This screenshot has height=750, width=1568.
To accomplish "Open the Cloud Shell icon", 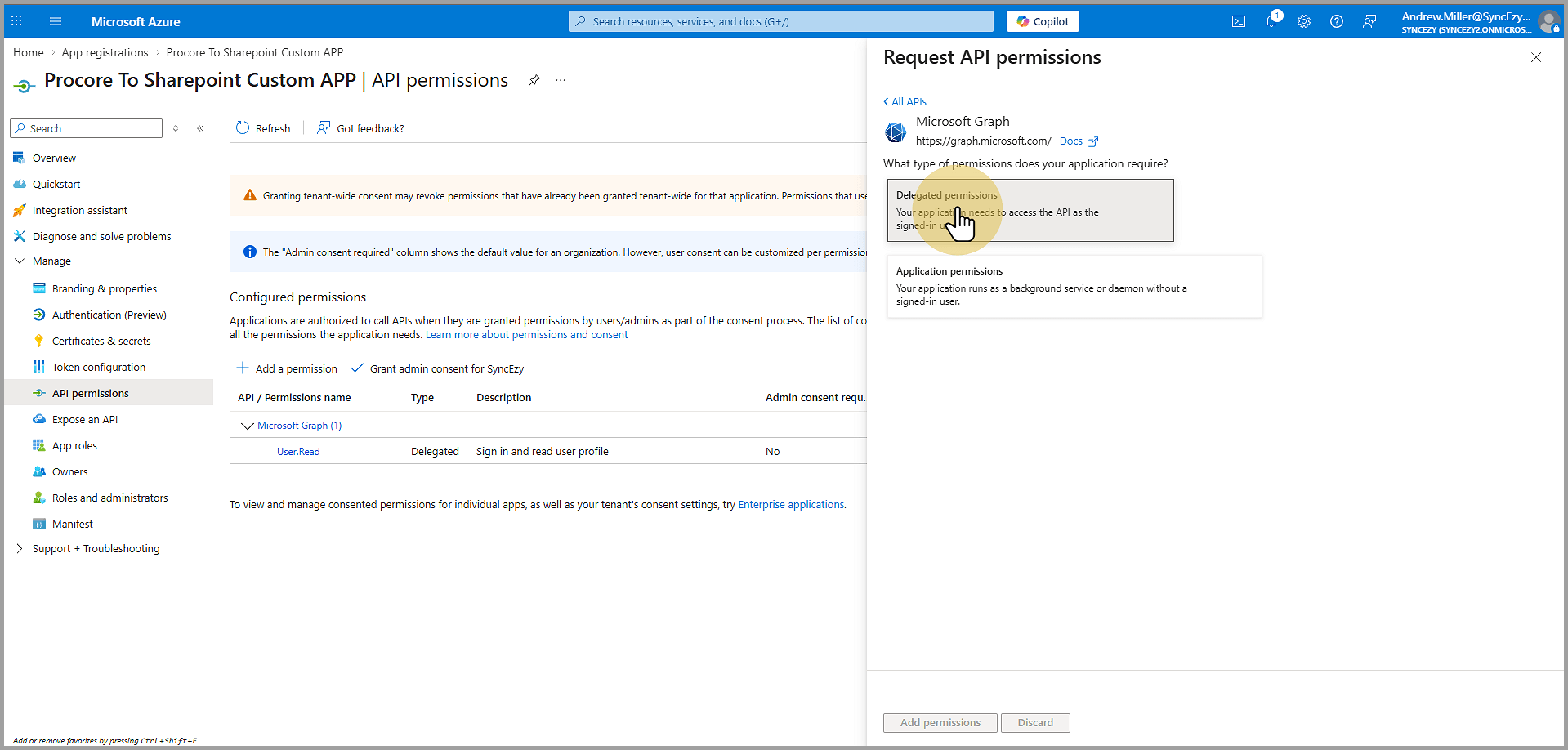I will click(x=1239, y=21).
